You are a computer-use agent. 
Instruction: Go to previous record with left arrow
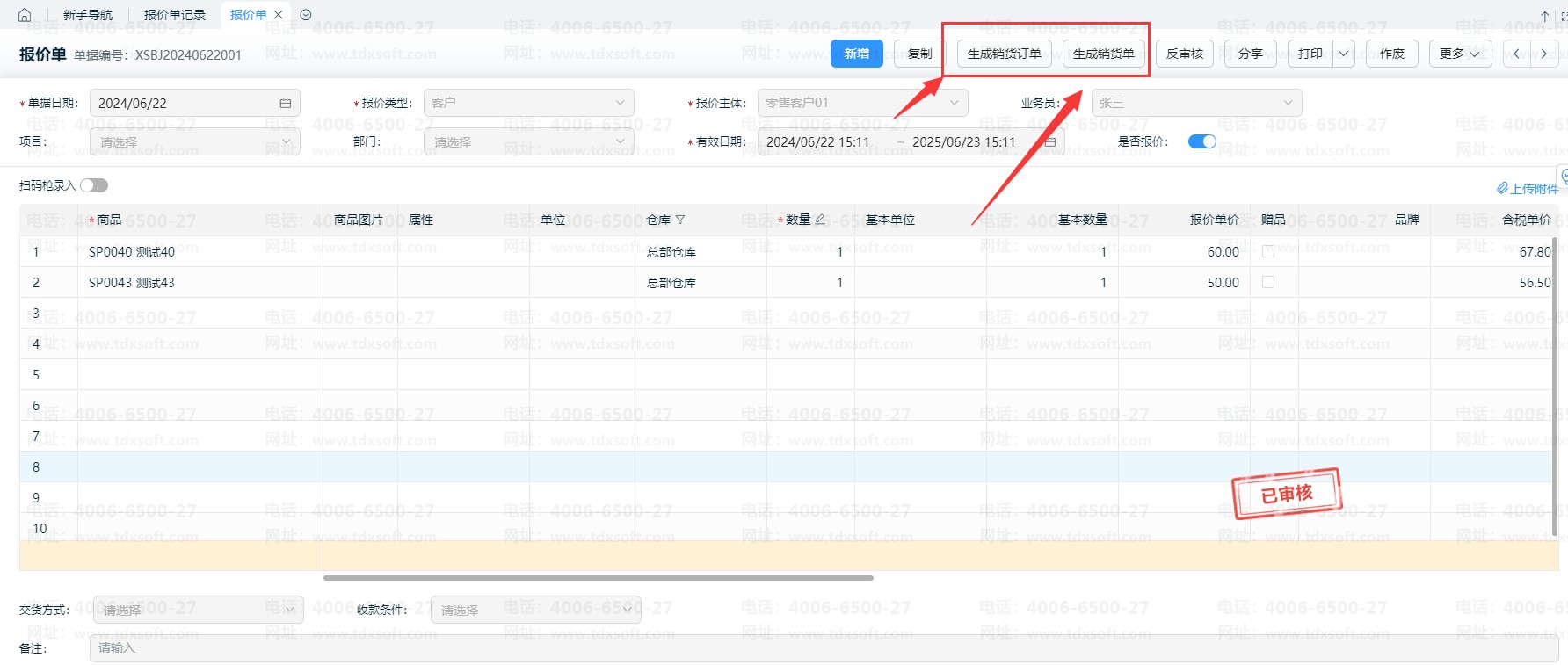coord(1516,54)
